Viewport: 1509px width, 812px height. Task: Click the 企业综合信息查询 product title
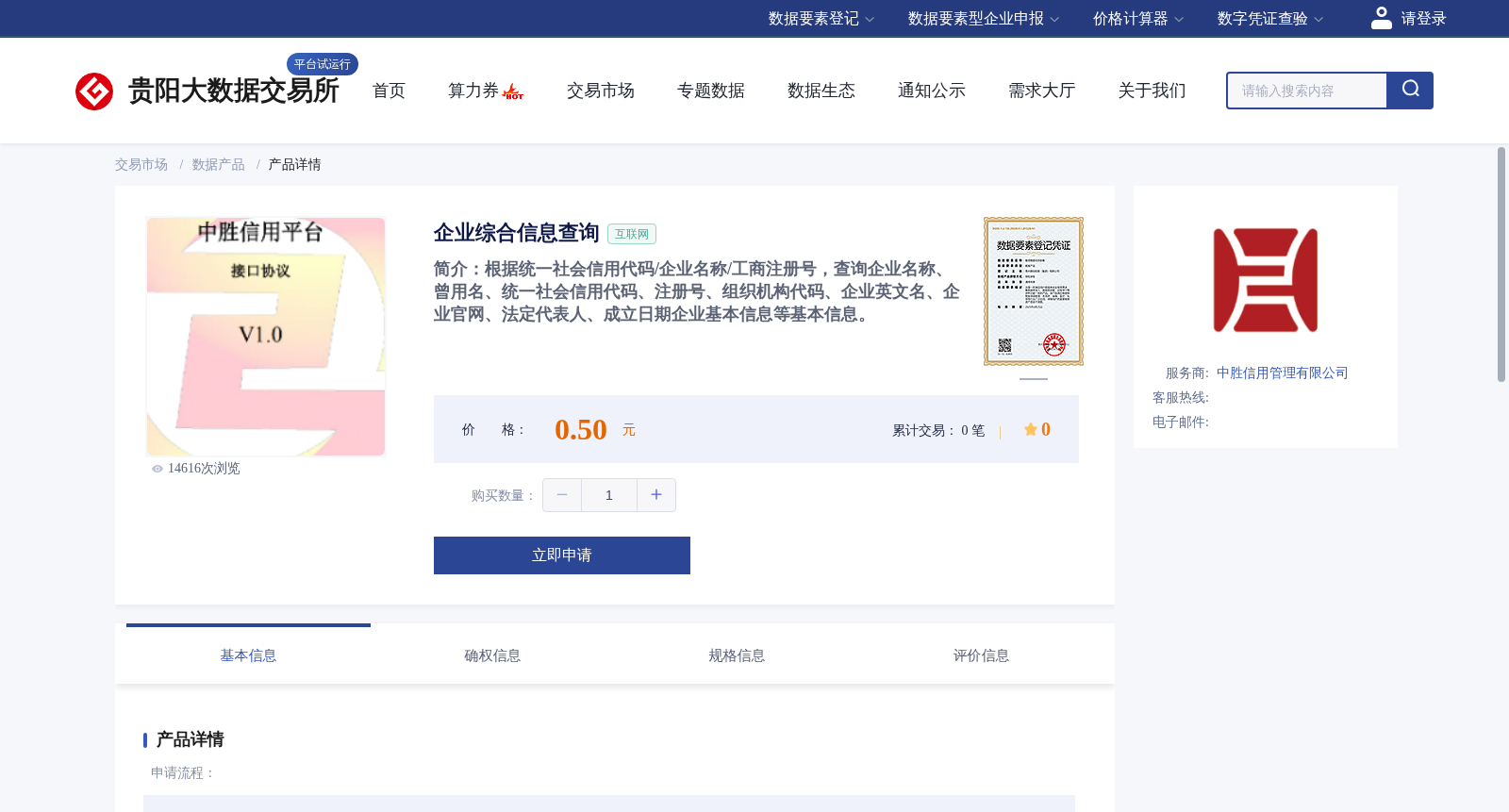[517, 233]
